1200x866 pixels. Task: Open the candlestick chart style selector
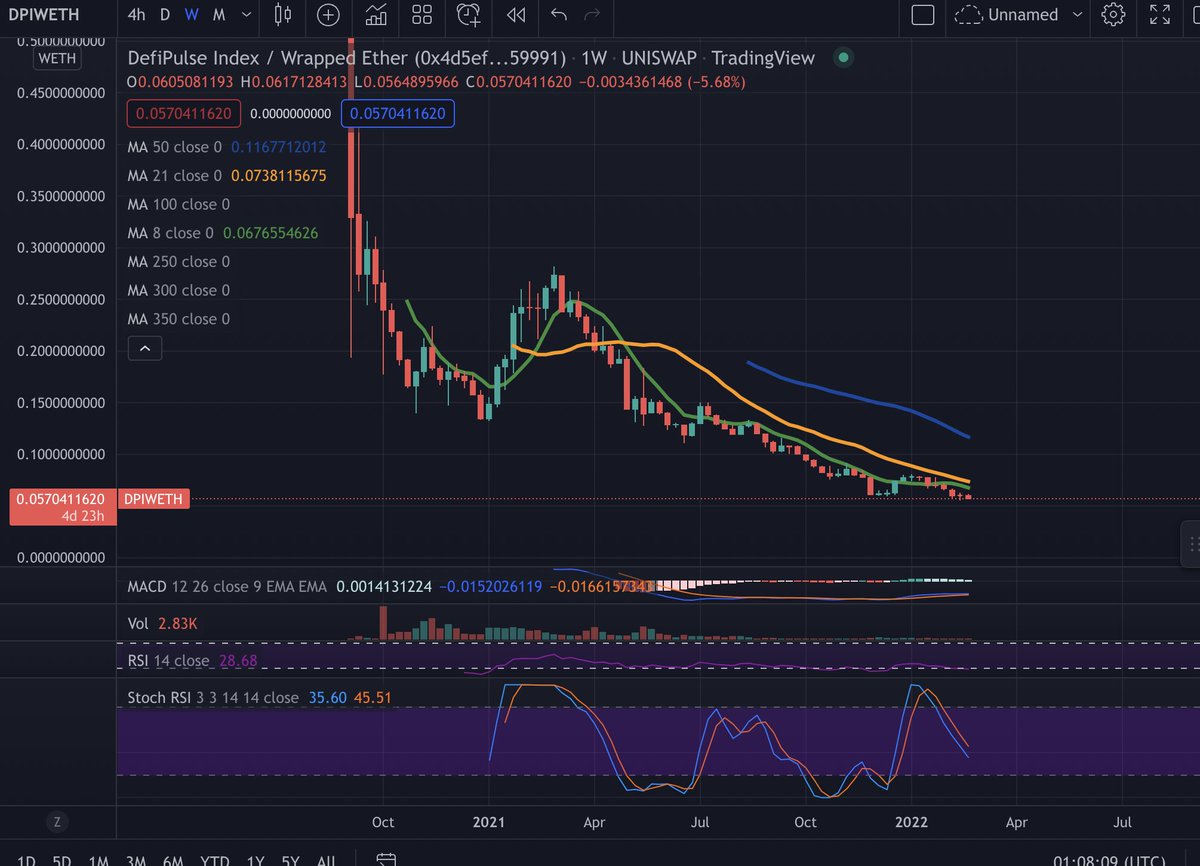pyautogui.click(x=283, y=15)
